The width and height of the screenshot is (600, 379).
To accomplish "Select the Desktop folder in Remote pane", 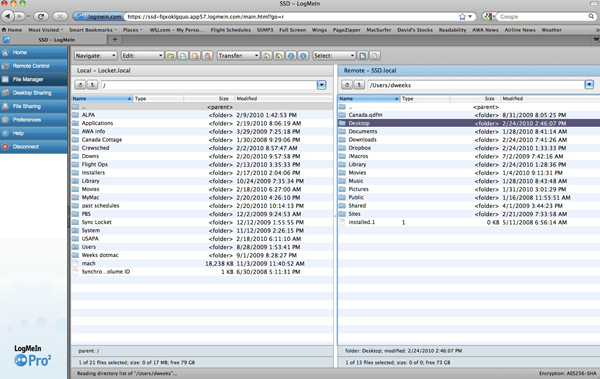I will 469,123.
